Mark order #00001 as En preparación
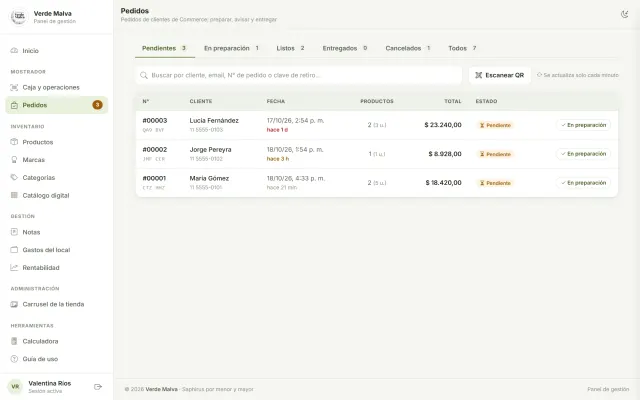 pyautogui.click(x=583, y=183)
